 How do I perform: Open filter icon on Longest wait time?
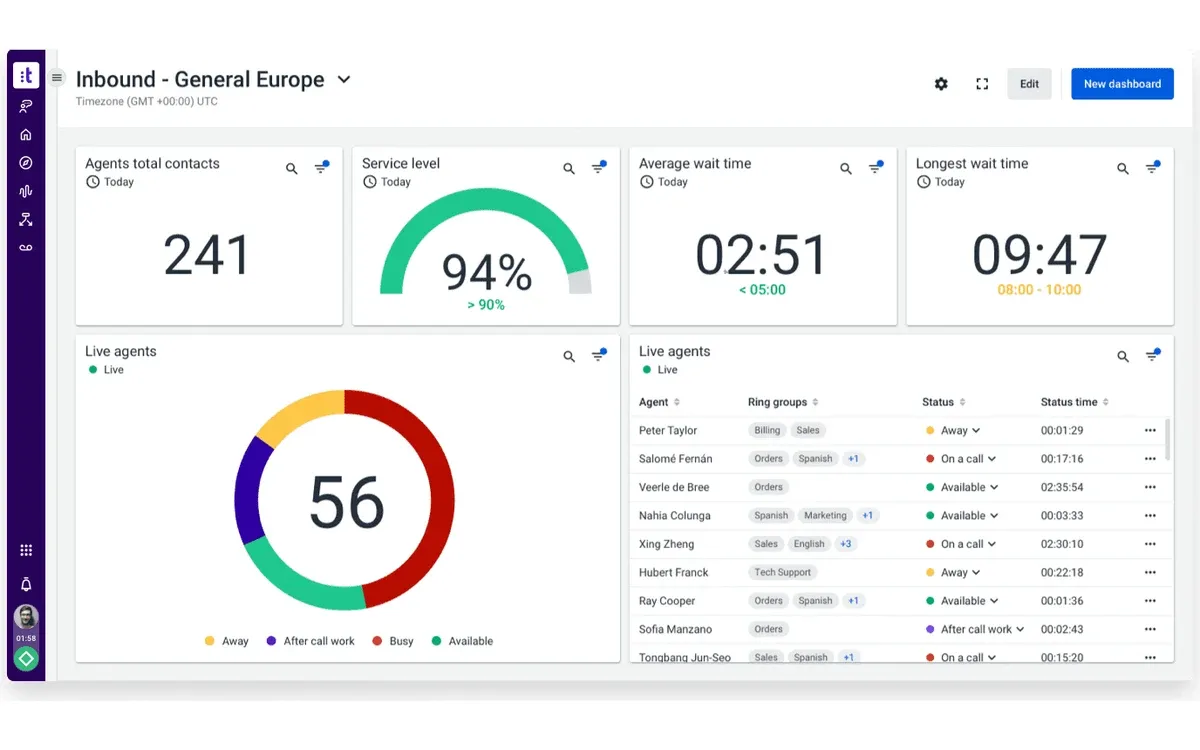(x=1153, y=167)
